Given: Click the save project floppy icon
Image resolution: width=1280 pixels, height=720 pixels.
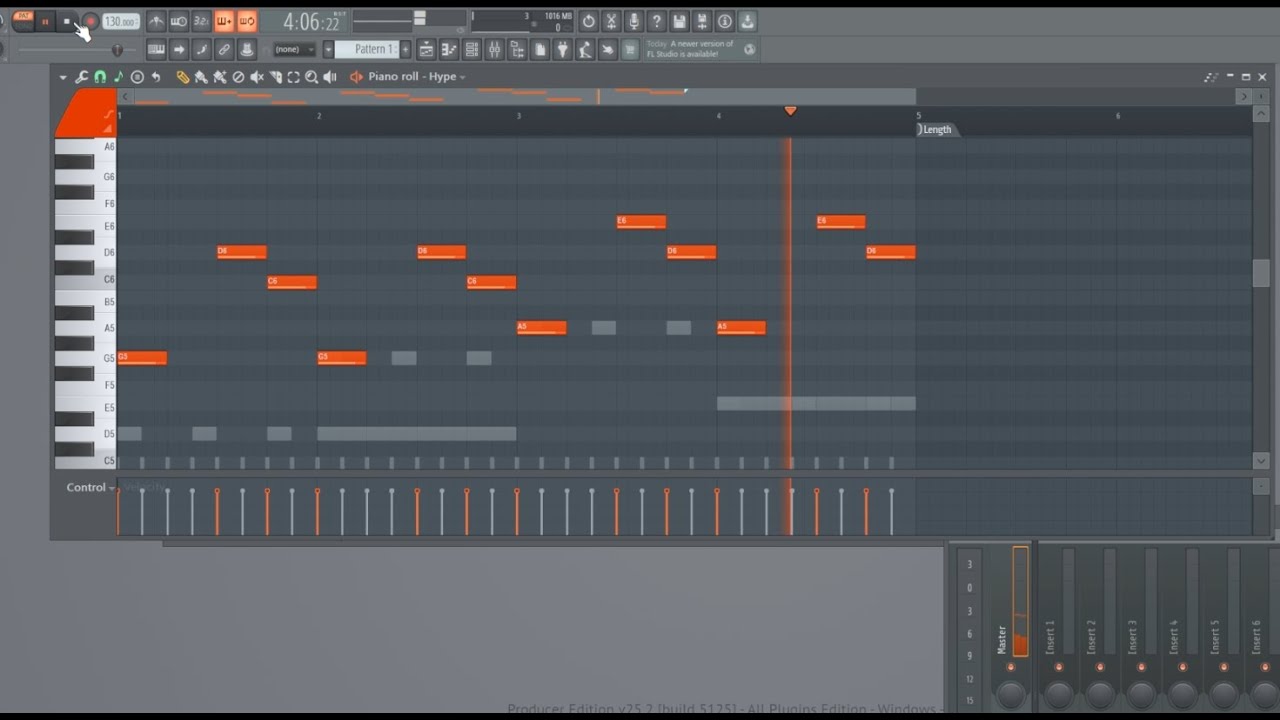Looking at the screenshot, I should coord(679,21).
